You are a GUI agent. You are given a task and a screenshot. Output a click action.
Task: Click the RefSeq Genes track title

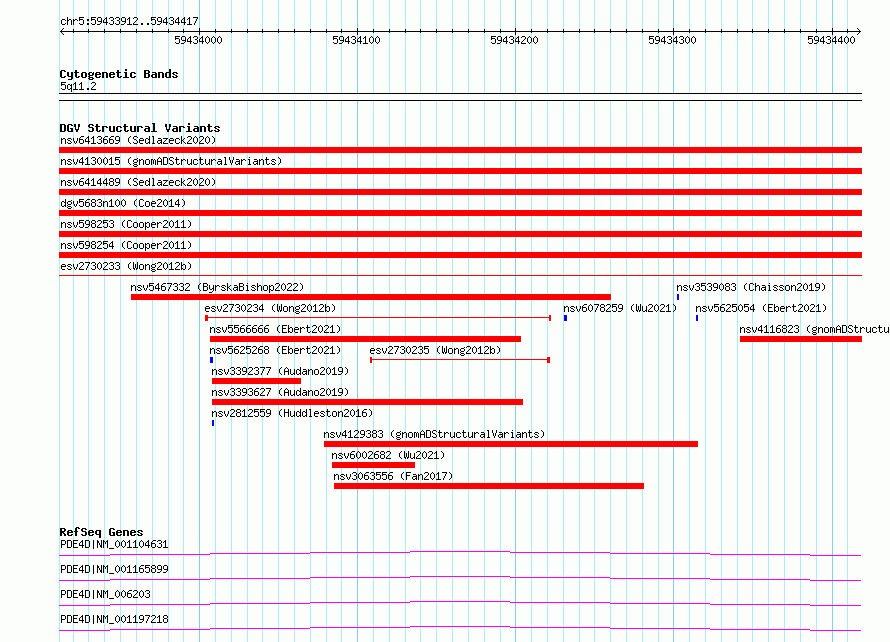[x=102, y=532]
